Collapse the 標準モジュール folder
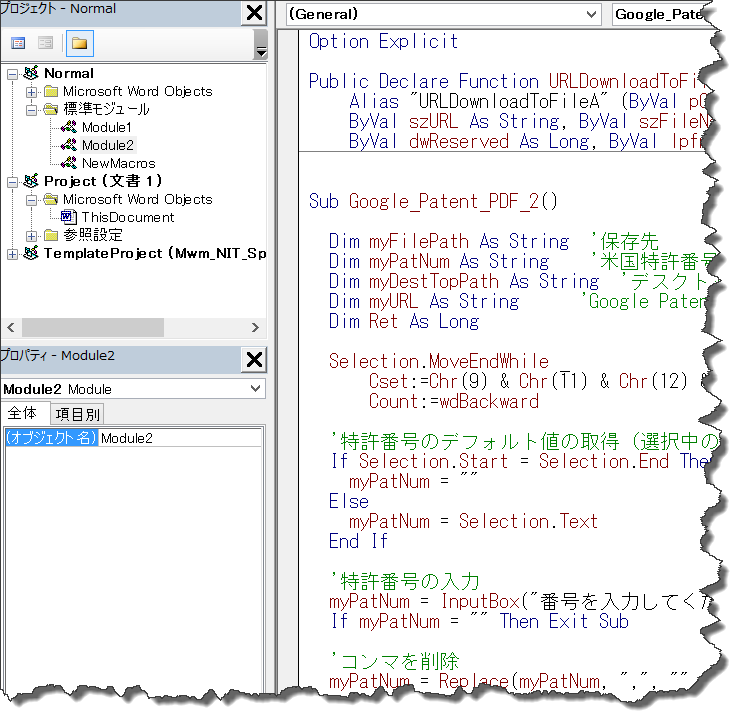The width and height of the screenshot is (745, 726). [32, 109]
